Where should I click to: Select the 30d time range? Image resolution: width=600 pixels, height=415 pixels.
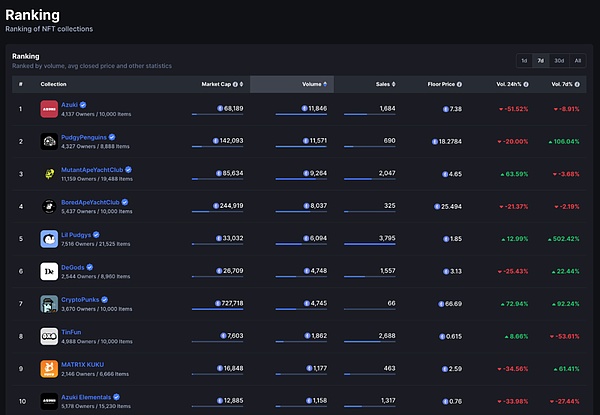(x=558, y=60)
